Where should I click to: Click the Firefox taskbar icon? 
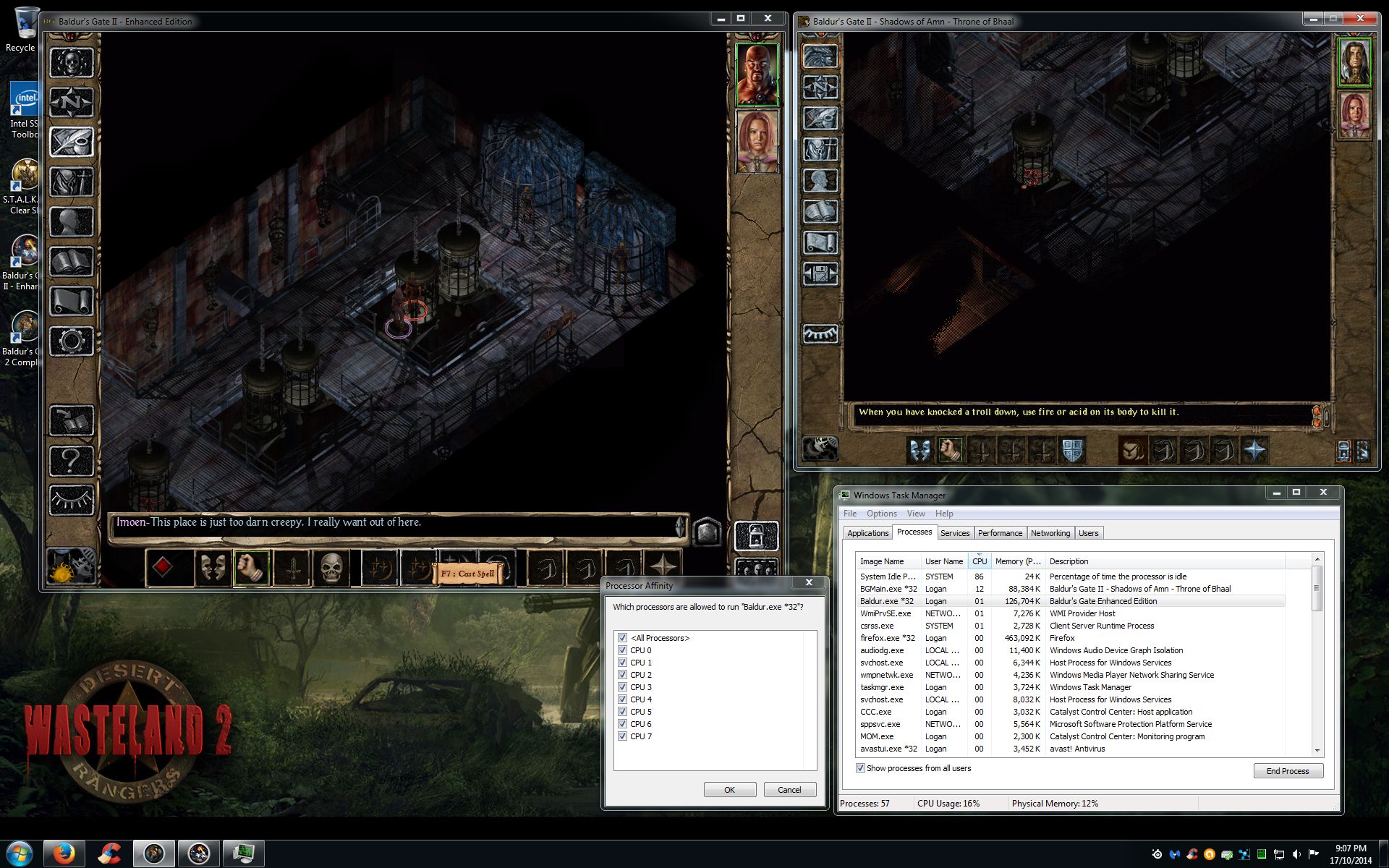pyautogui.click(x=64, y=854)
